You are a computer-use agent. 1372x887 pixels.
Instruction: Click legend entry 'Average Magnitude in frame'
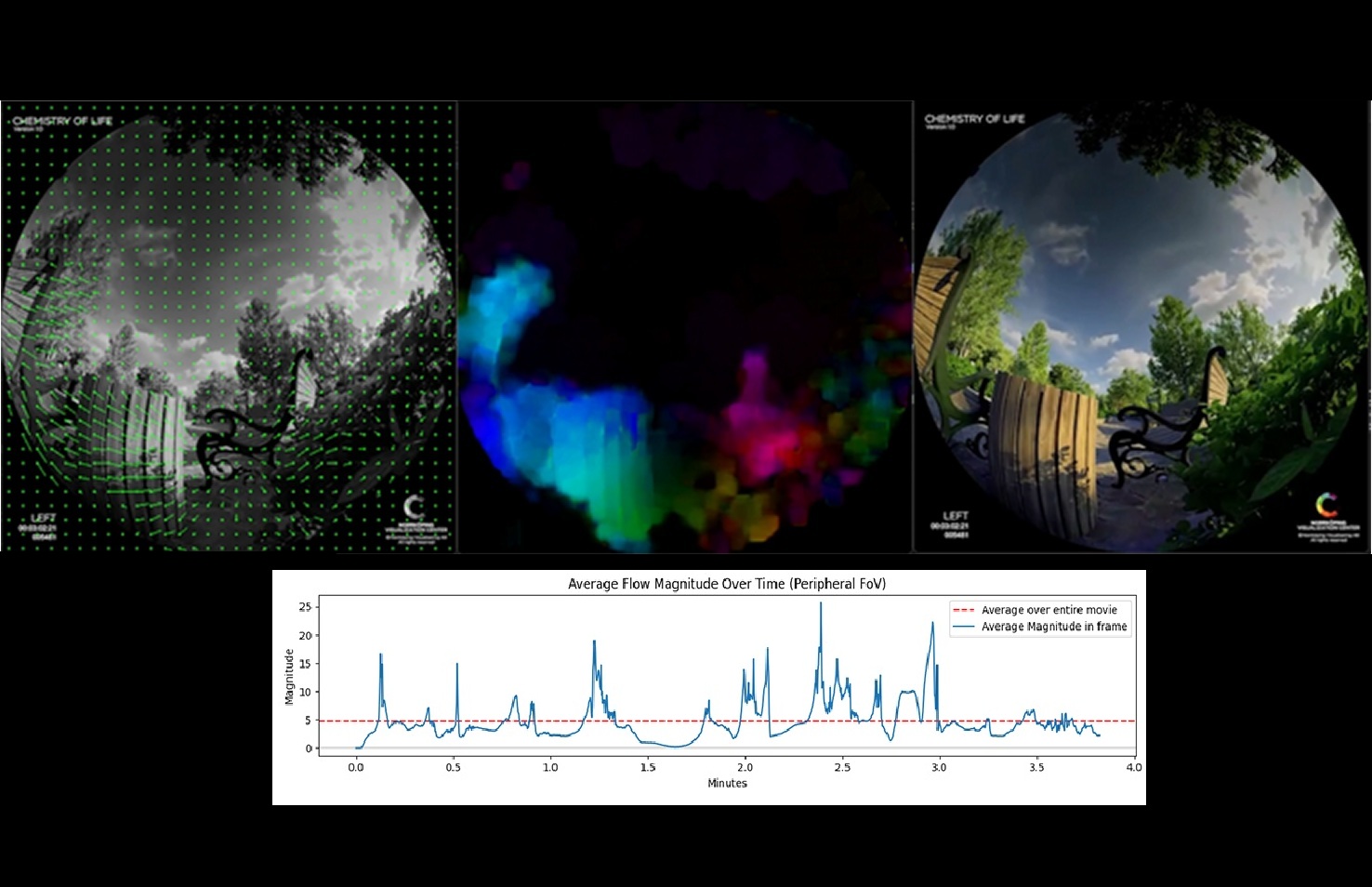(1054, 627)
